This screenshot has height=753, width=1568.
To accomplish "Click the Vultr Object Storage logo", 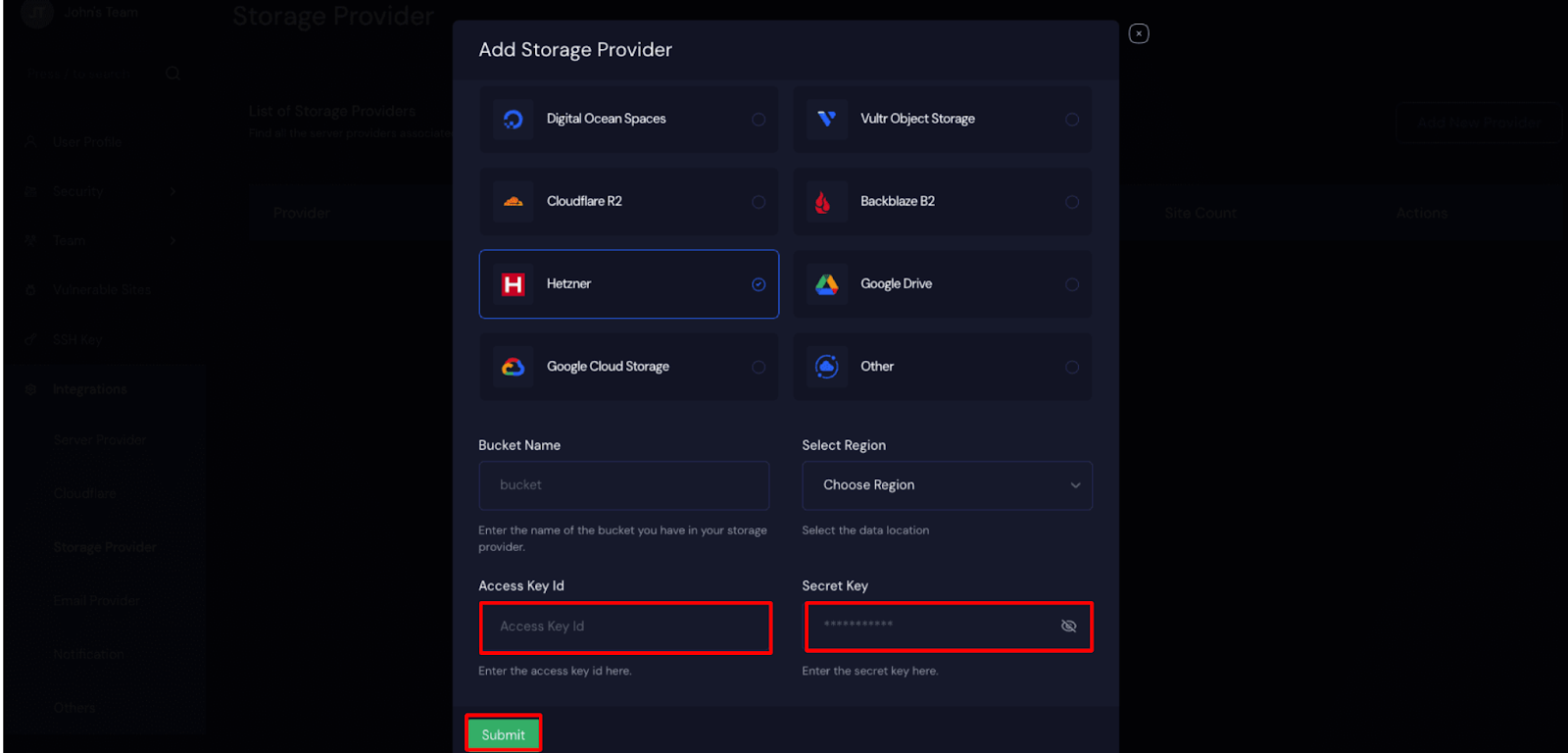I will pyautogui.click(x=826, y=119).
